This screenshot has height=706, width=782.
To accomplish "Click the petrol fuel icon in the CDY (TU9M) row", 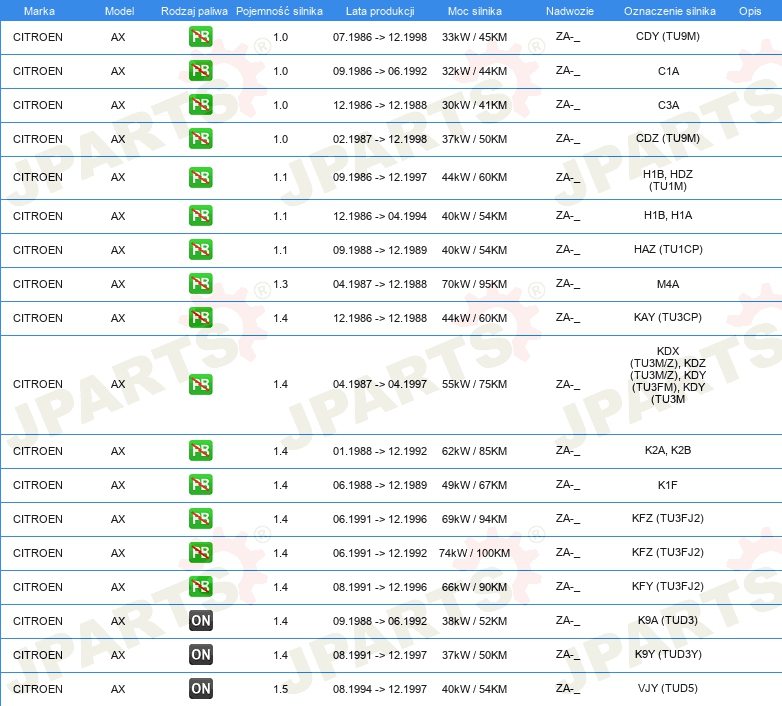I will point(200,37).
